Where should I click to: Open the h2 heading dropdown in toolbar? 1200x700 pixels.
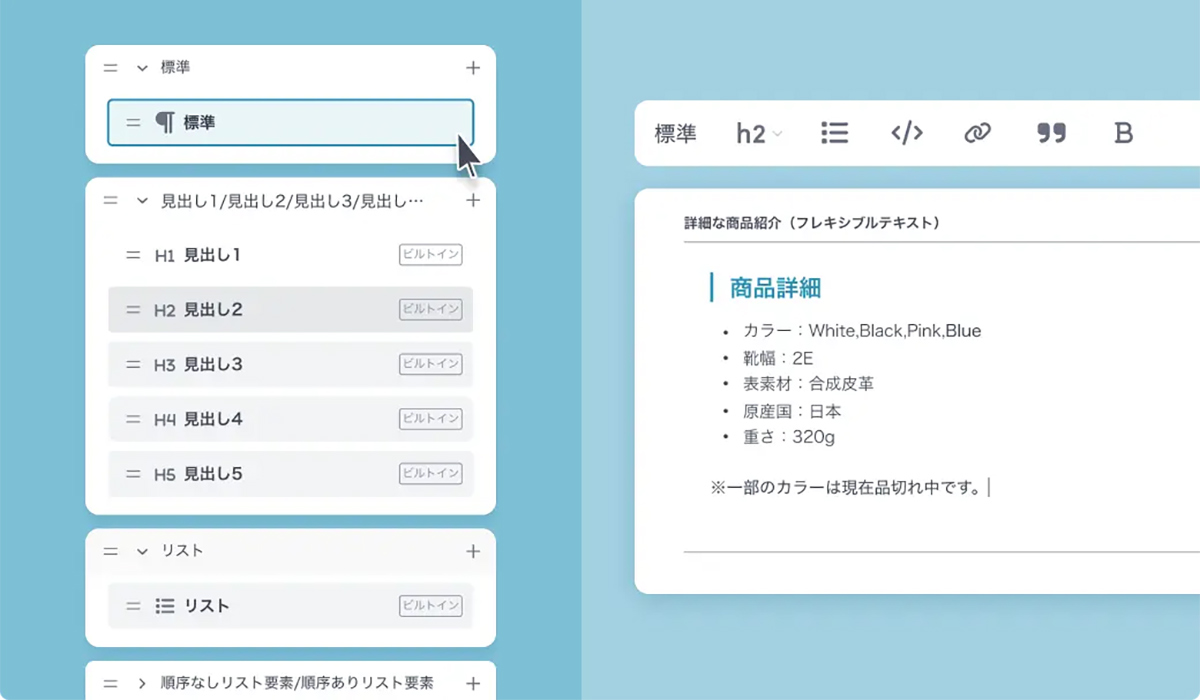[x=759, y=133]
